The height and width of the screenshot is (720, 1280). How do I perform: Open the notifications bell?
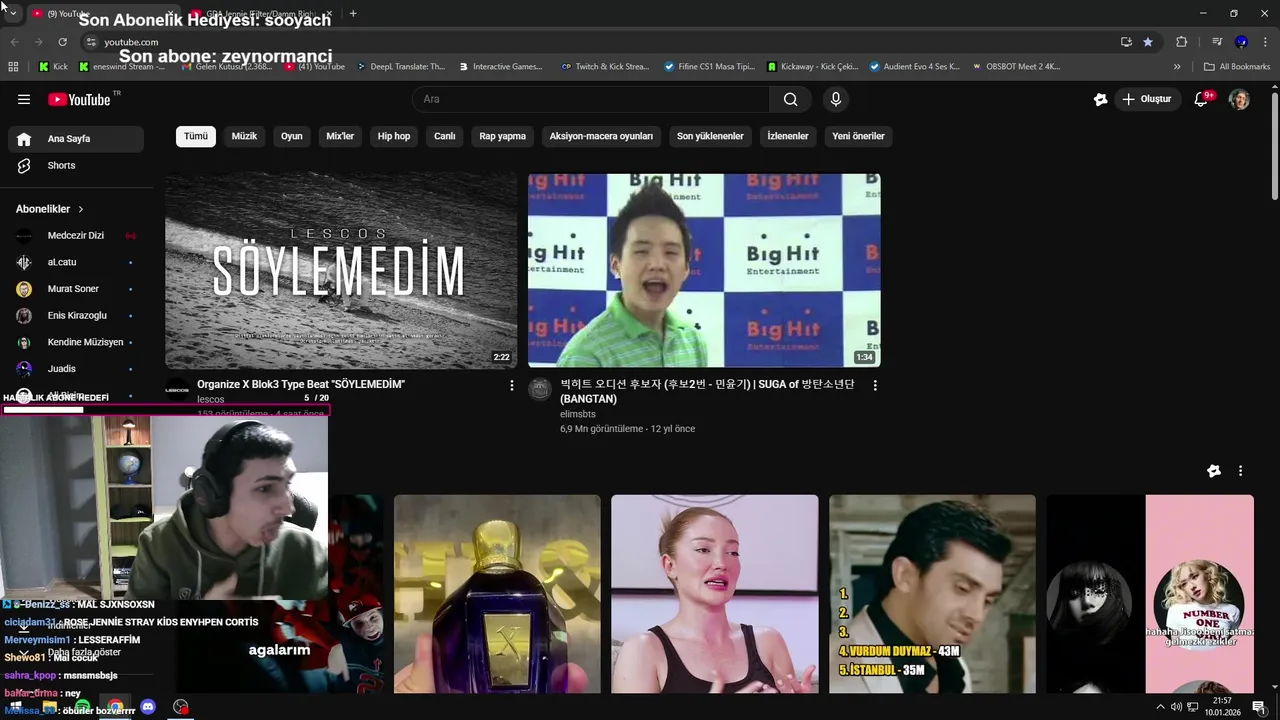[x=1202, y=99]
